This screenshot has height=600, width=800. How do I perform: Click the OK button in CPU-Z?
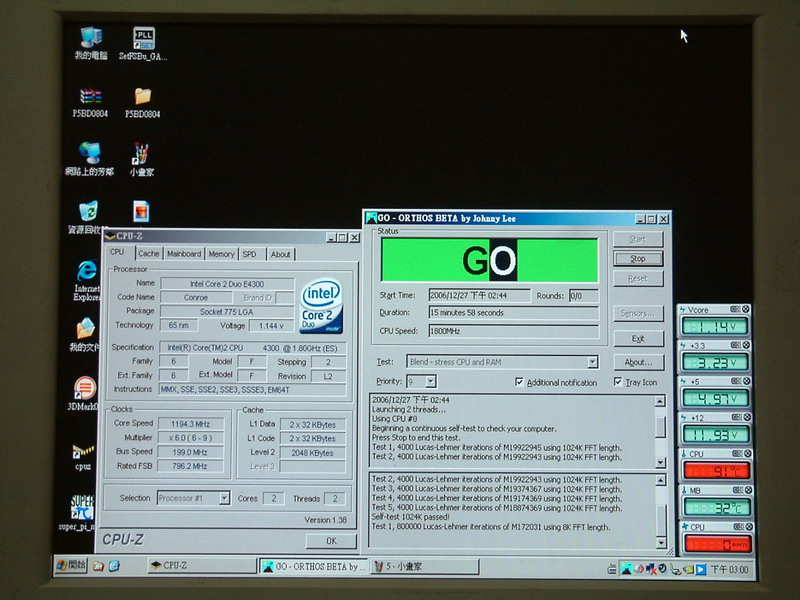click(x=331, y=541)
